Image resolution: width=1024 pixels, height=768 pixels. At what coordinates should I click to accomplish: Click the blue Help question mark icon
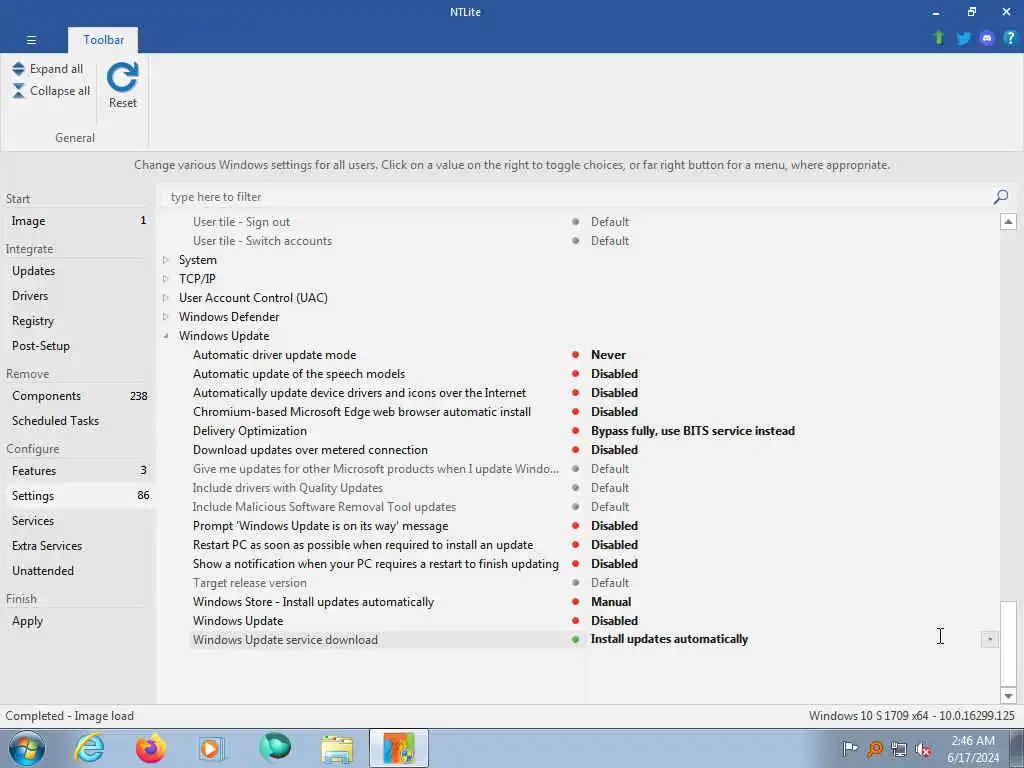coord(1010,38)
